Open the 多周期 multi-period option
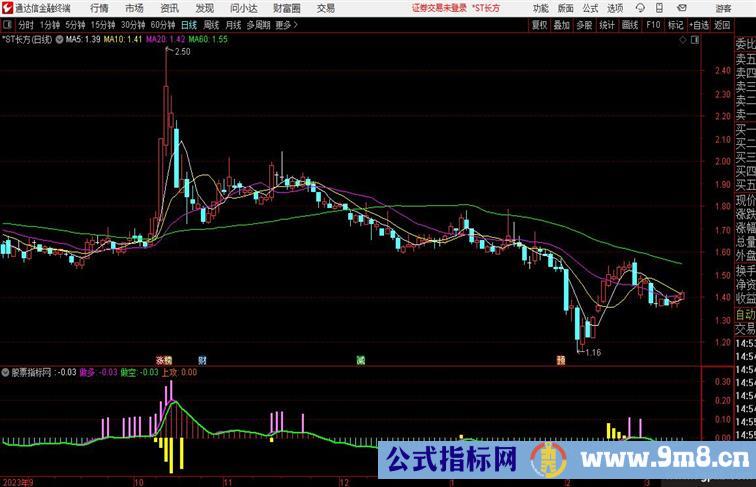The image size is (756, 487). [x=258, y=25]
